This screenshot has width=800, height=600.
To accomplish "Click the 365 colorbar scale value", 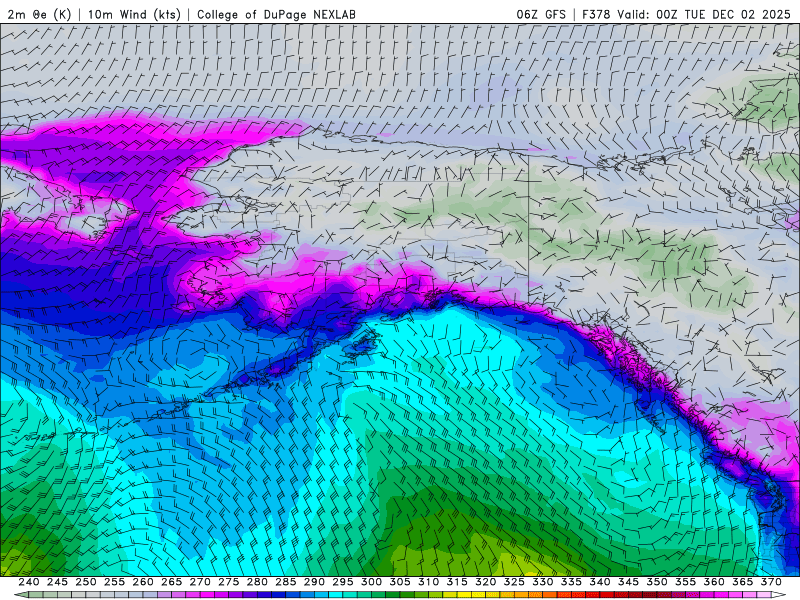I will point(743,582).
